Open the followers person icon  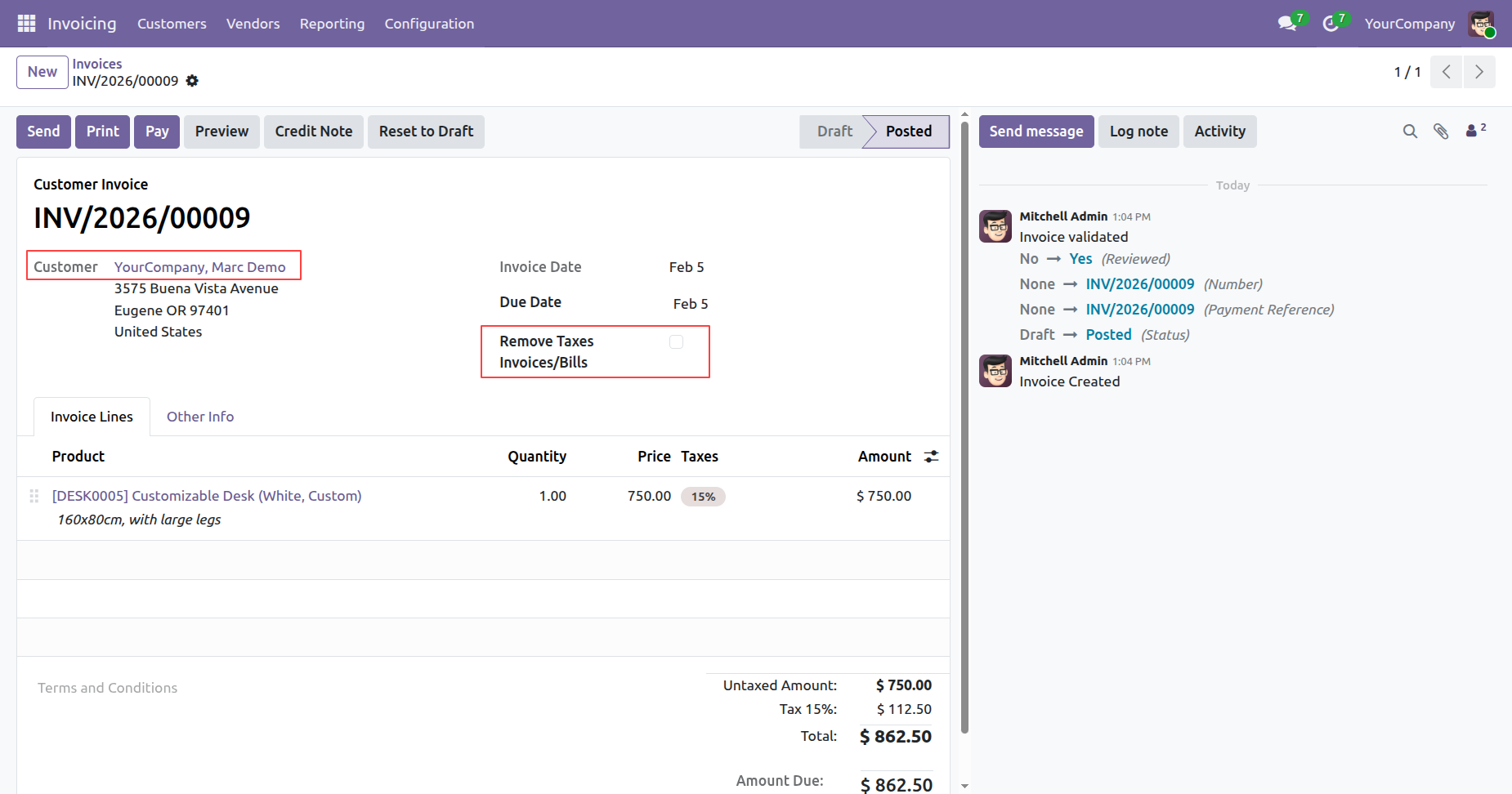pyautogui.click(x=1474, y=131)
